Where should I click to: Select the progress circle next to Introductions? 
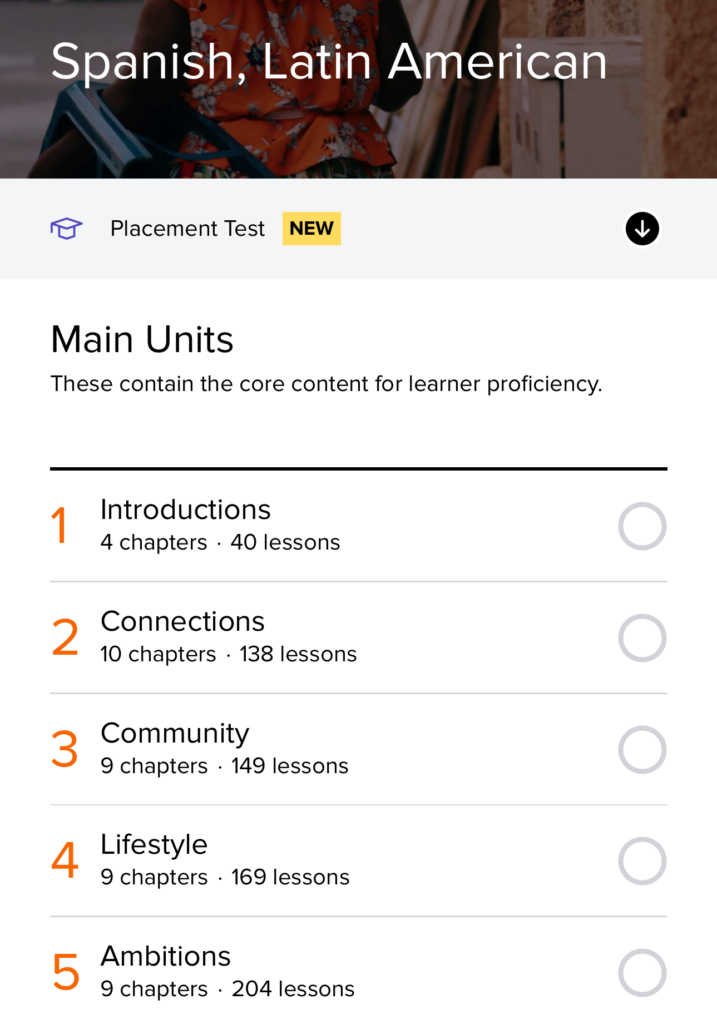tap(642, 526)
